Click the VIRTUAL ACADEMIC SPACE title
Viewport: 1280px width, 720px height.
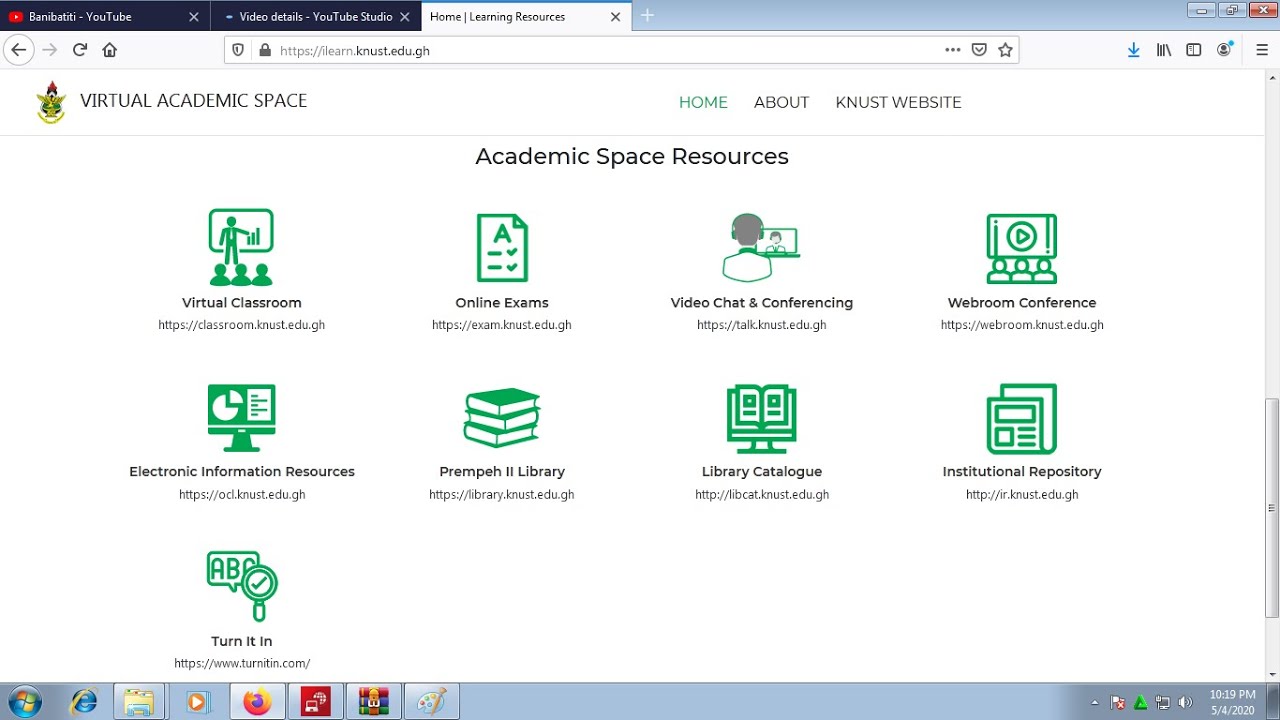pyautogui.click(x=193, y=101)
